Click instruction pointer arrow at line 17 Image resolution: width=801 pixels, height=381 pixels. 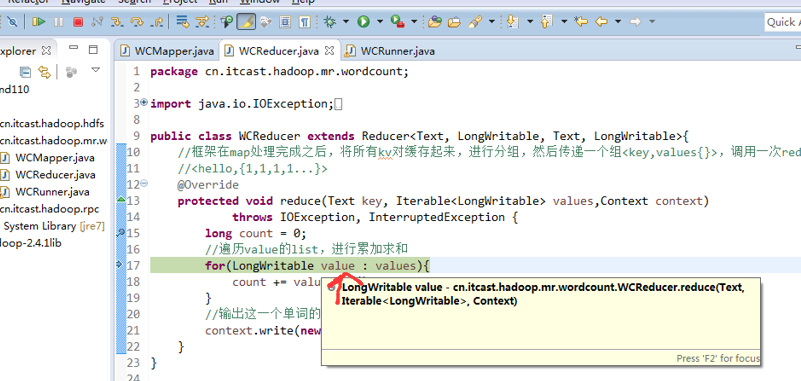120,264
